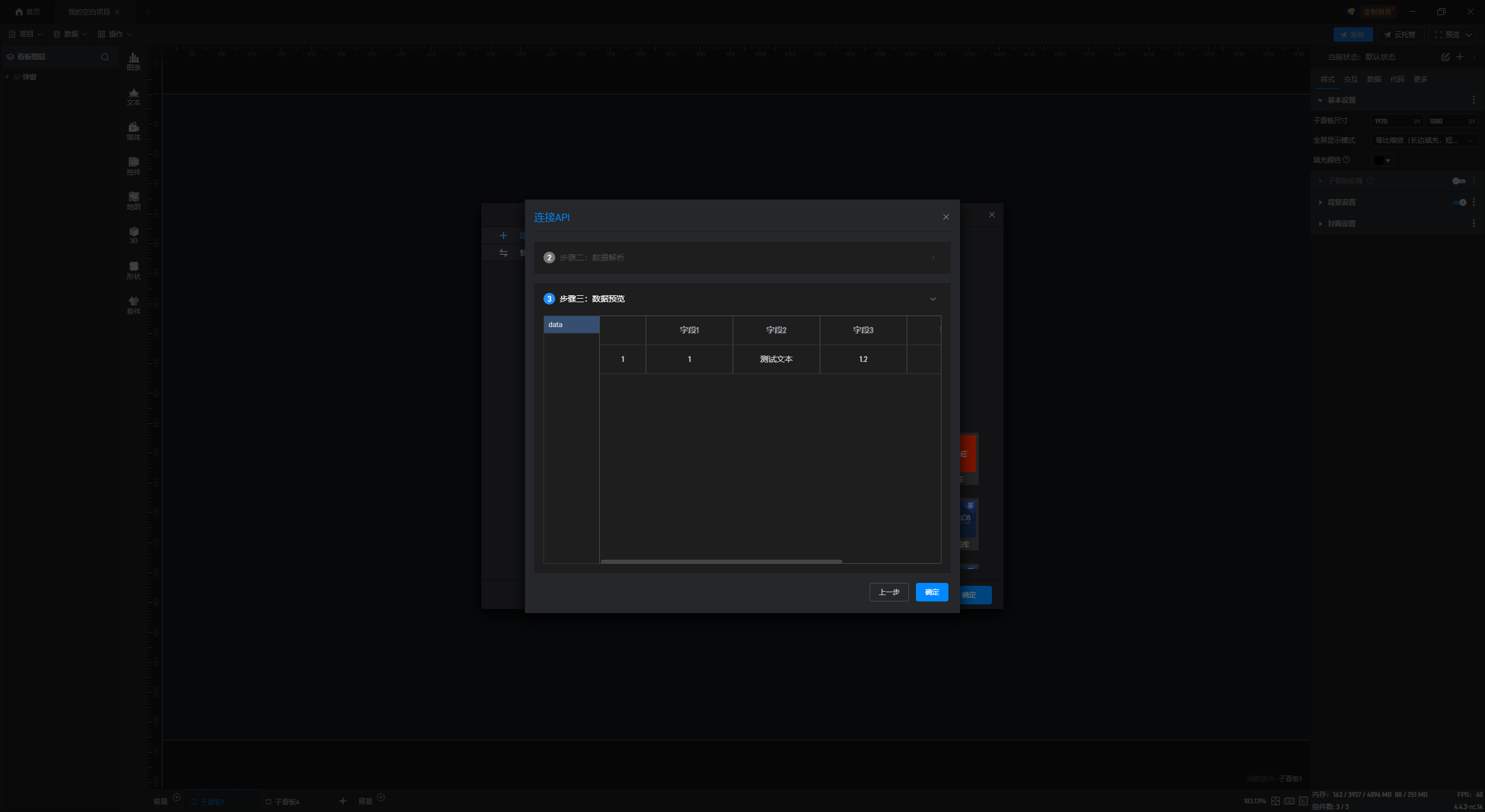1485x812 pixels.
Task: Click the 控件 controls component icon
Action: pyautogui.click(x=133, y=166)
